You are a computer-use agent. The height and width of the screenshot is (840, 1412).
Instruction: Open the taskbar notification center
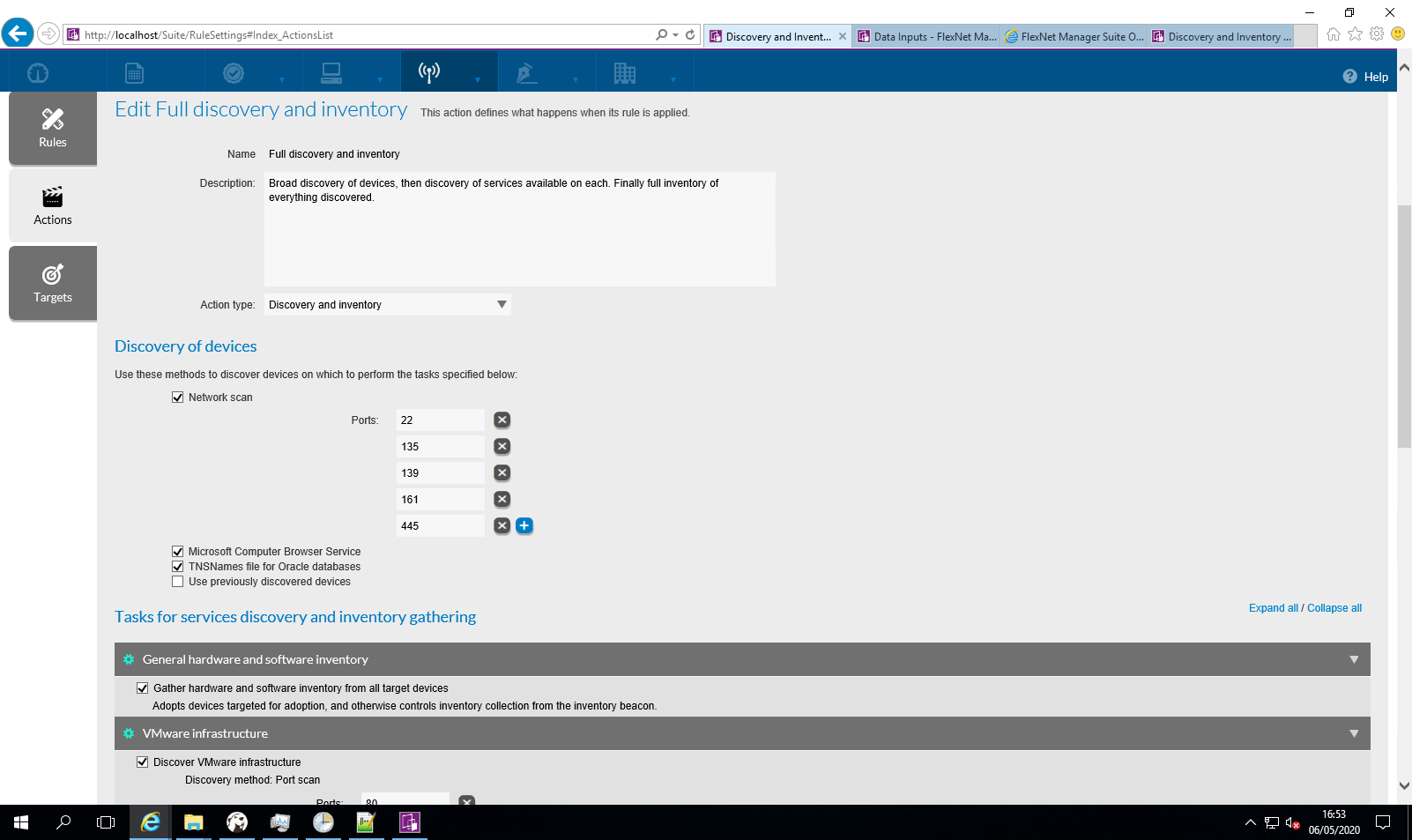(x=1383, y=822)
